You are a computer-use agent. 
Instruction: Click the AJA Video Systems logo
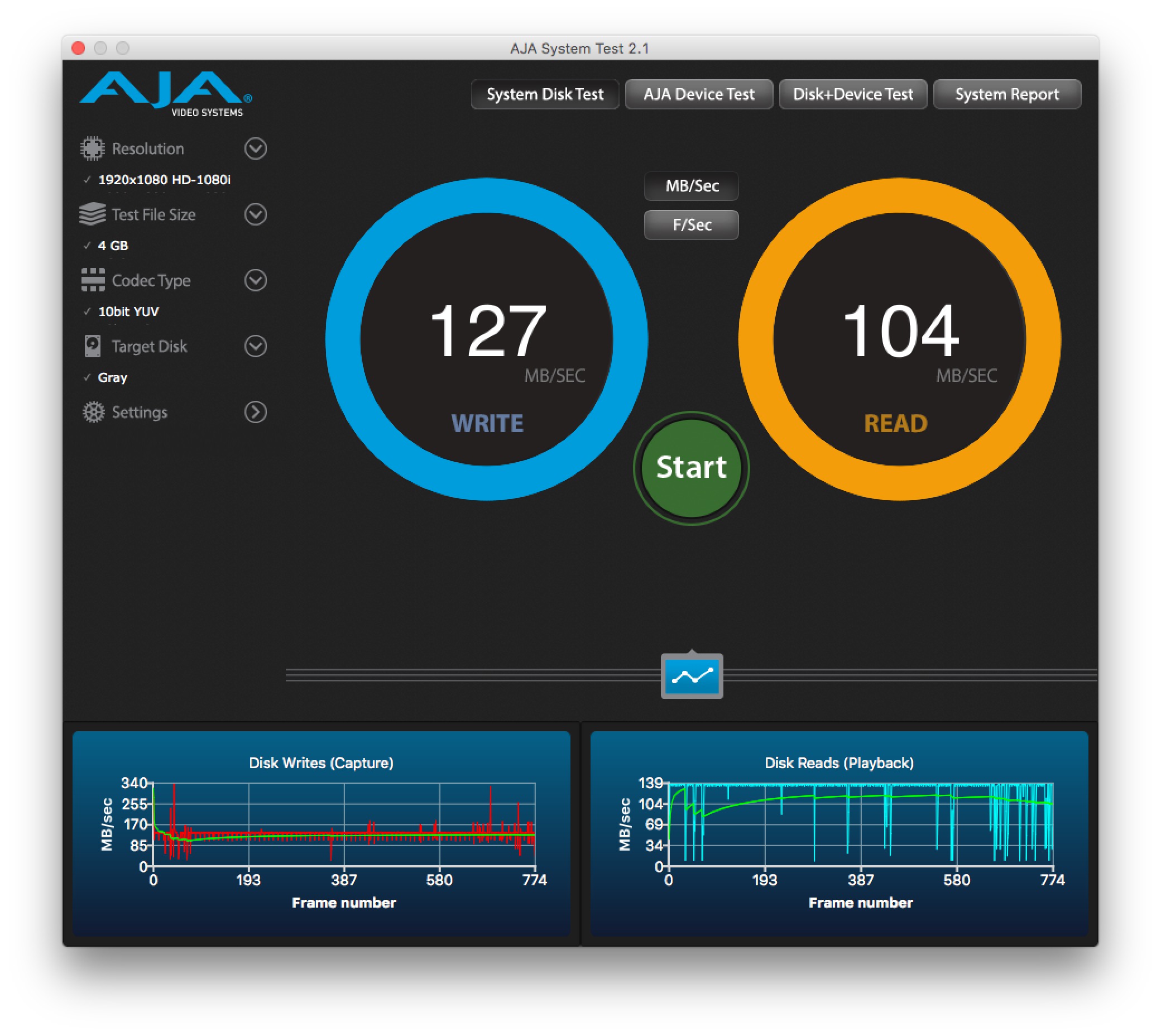click(165, 93)
